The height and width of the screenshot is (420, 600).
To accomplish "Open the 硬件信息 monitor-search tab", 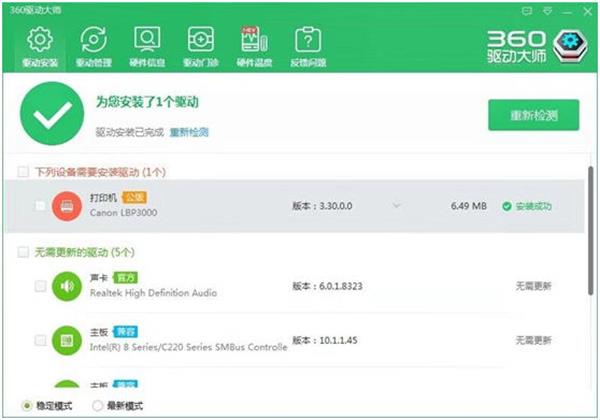I will pos(147,47).
